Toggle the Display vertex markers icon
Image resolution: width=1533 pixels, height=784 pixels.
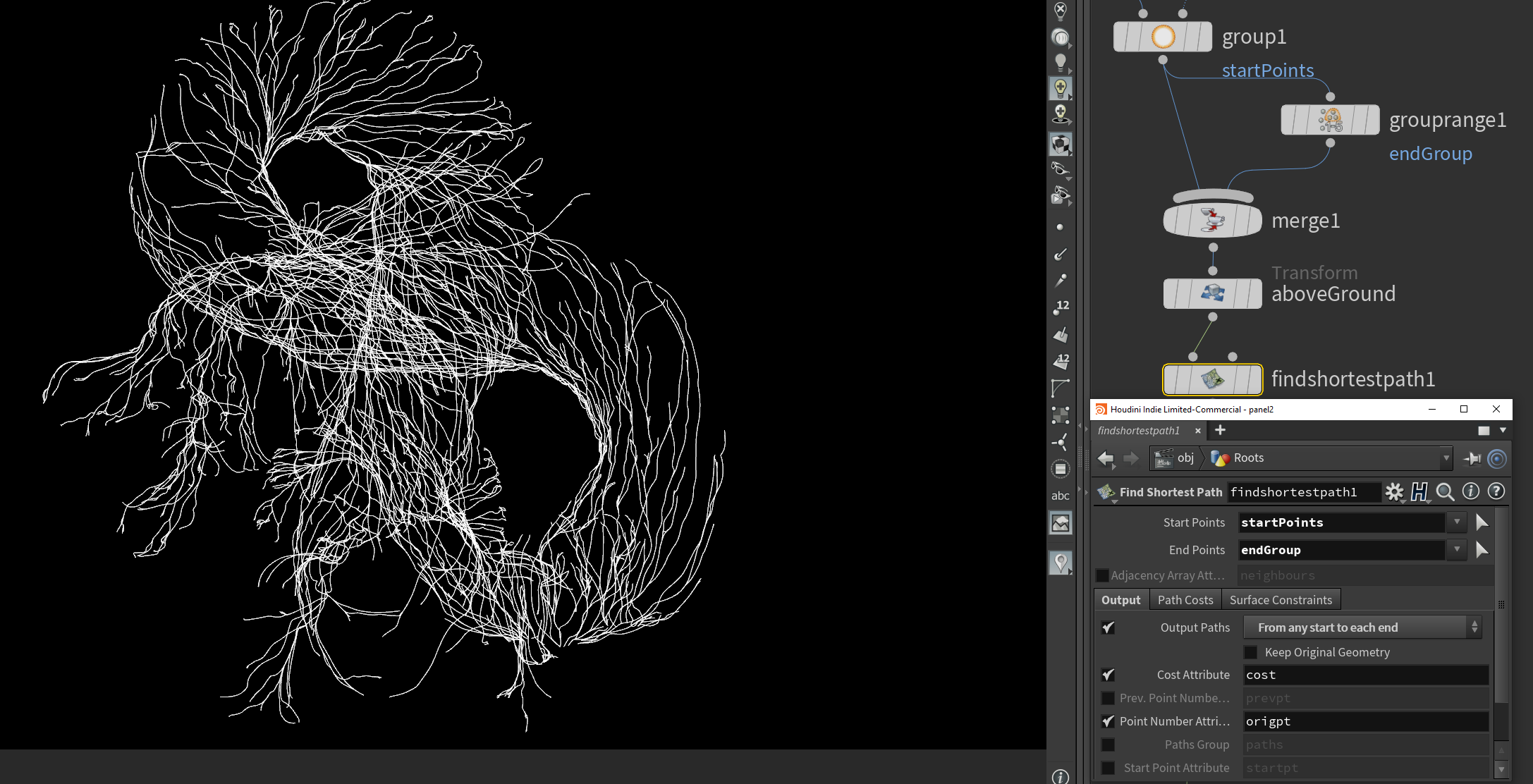1061,415
